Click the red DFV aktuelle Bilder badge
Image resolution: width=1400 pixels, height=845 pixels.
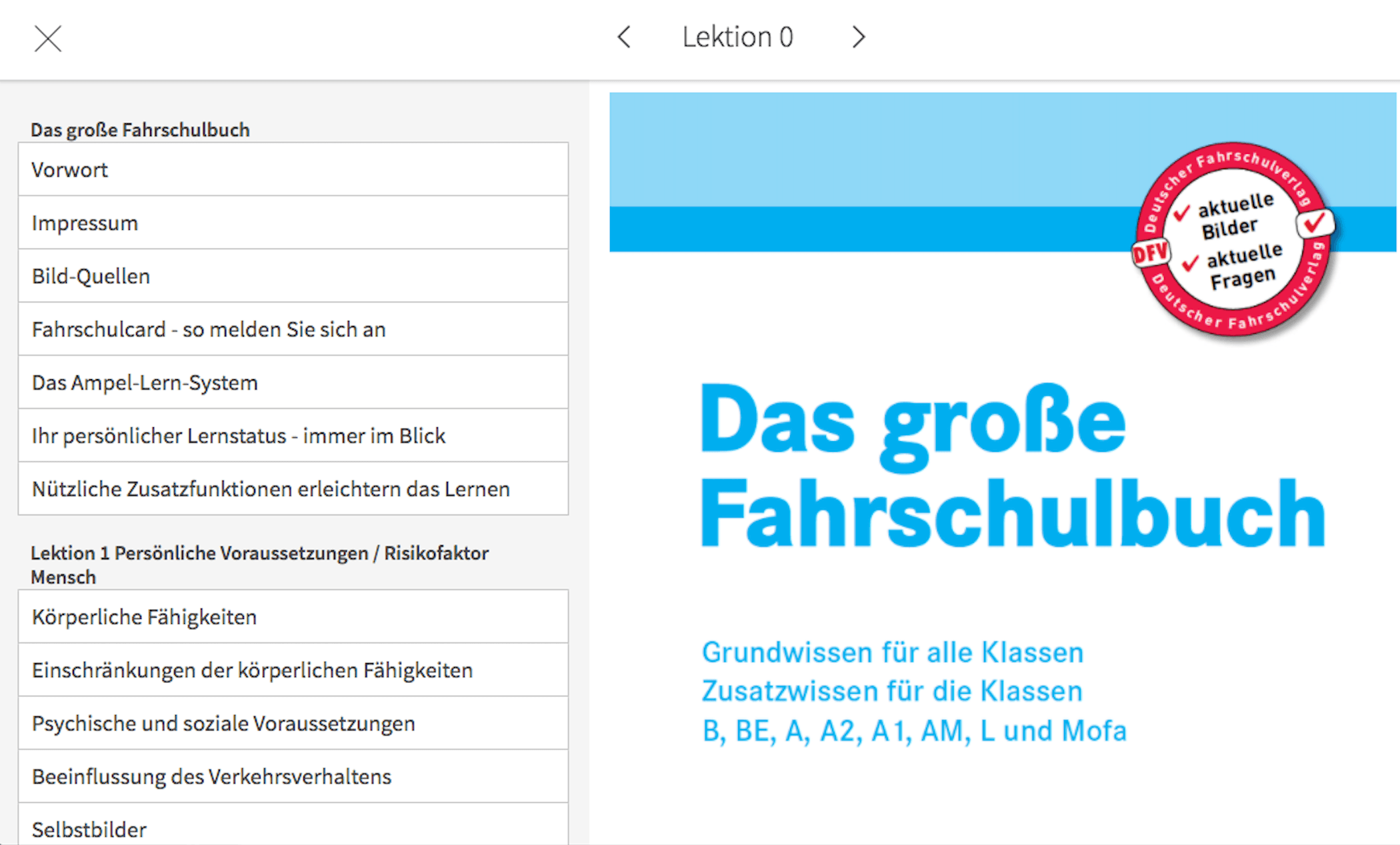point(1234,239)
